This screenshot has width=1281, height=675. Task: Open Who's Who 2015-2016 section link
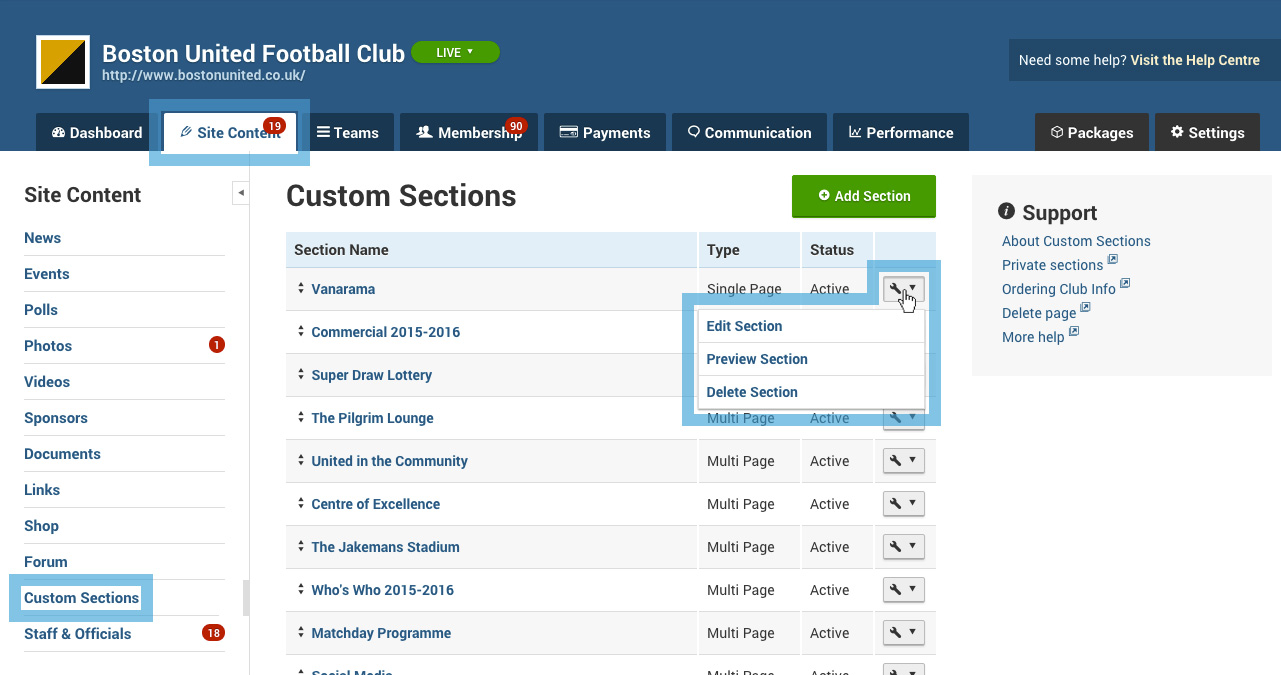[x=382, y=590]
